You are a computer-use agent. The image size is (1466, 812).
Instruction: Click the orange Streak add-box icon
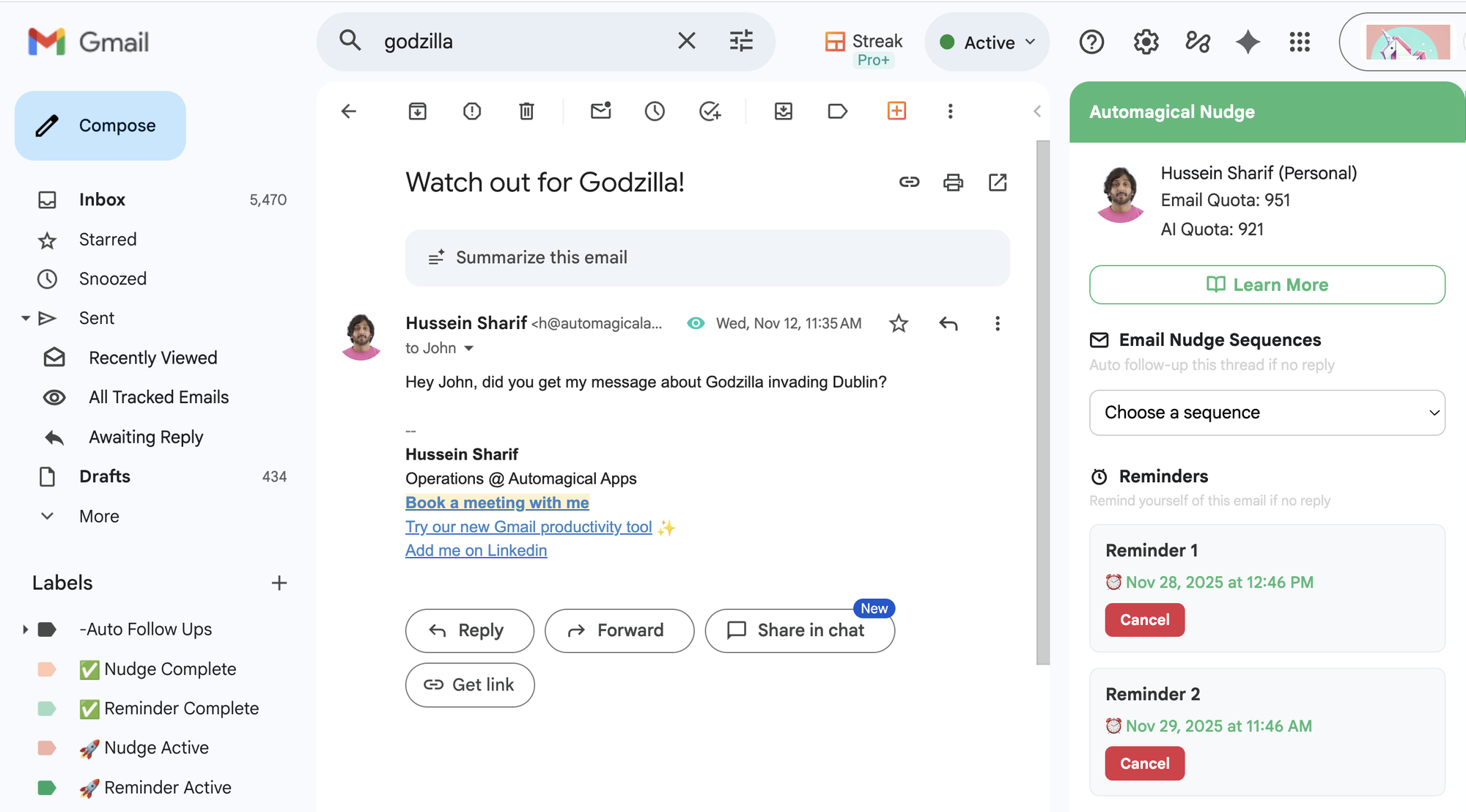pos(896,111)
